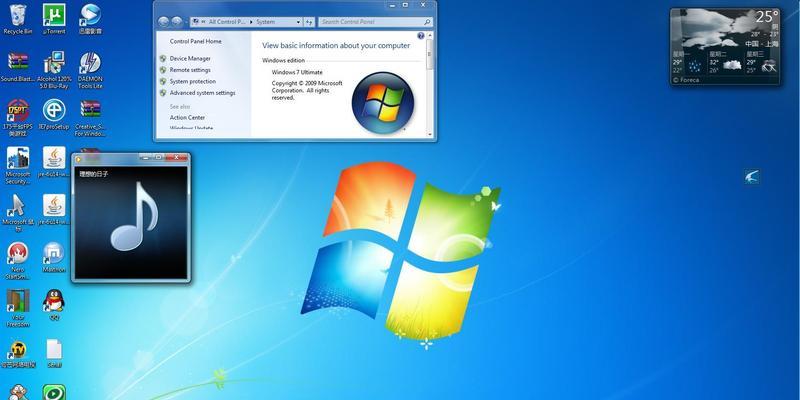Click the scroll-down arrow in System window
The image size is (800, 400).
coord(430,135)
